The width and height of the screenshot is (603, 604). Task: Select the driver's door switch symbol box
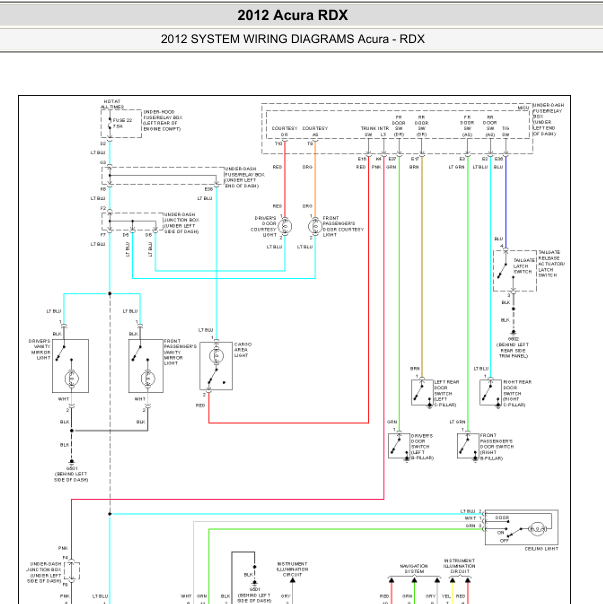click(399, 446)
